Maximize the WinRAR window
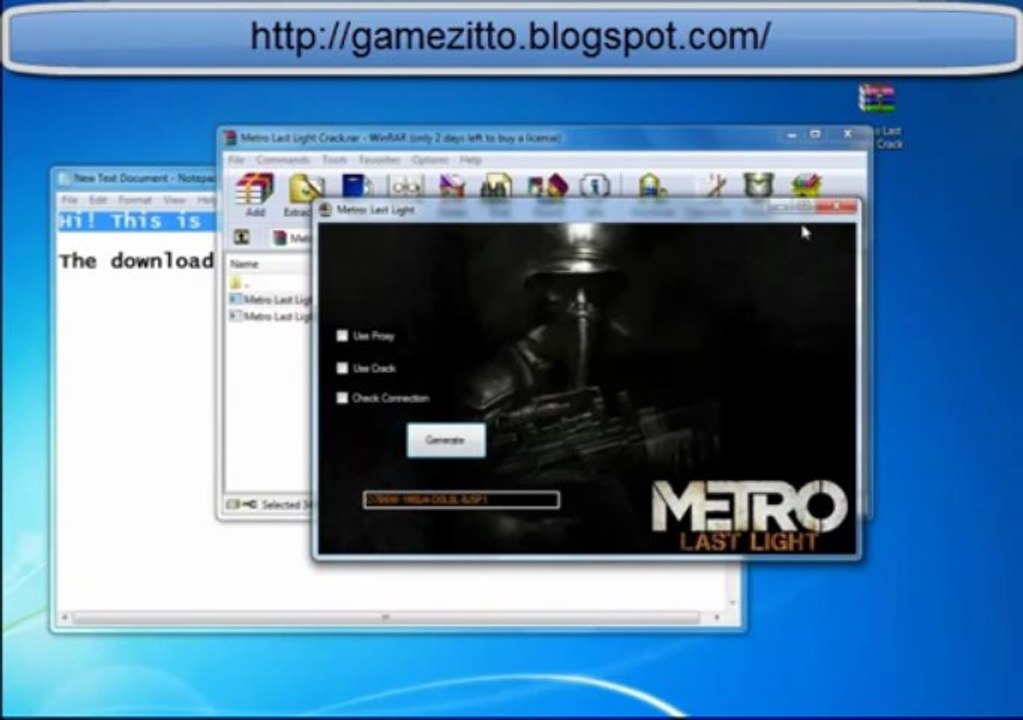Screen dimensions: 1023x720 pyautogui.click(x=815, y=134)
